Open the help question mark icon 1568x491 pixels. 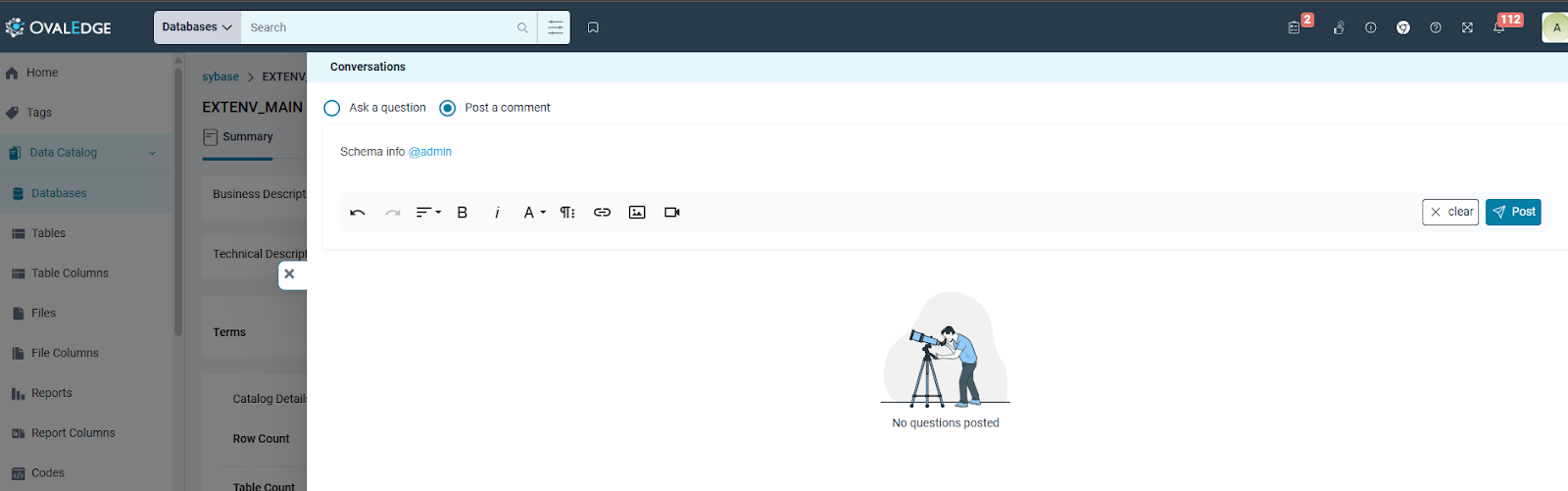pyautogui.click(x=1436, y=27)
